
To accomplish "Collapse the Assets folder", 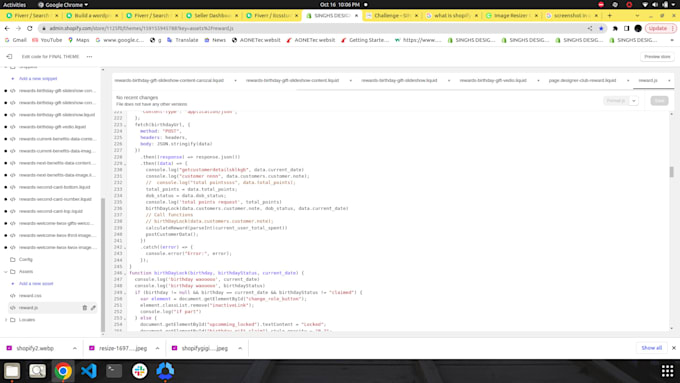I will point(6,272).
